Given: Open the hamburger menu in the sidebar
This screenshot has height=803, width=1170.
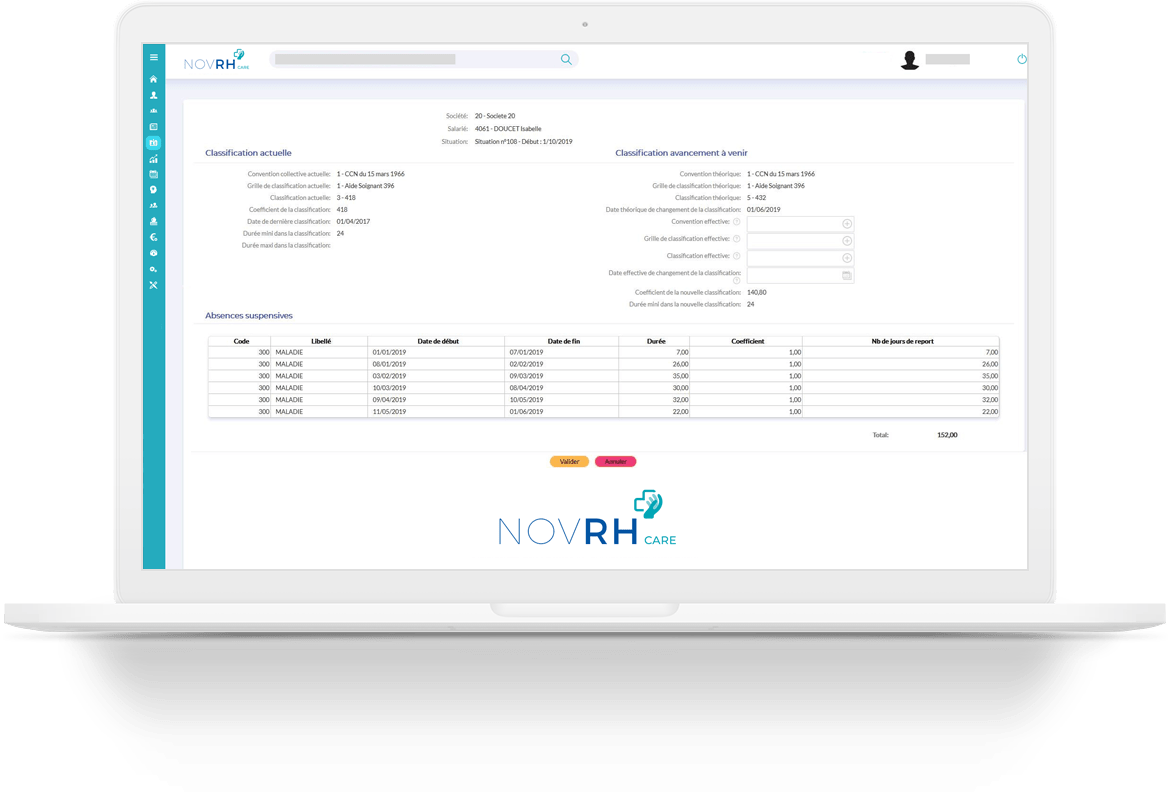Looking at the screenshot, I should 154,57.
